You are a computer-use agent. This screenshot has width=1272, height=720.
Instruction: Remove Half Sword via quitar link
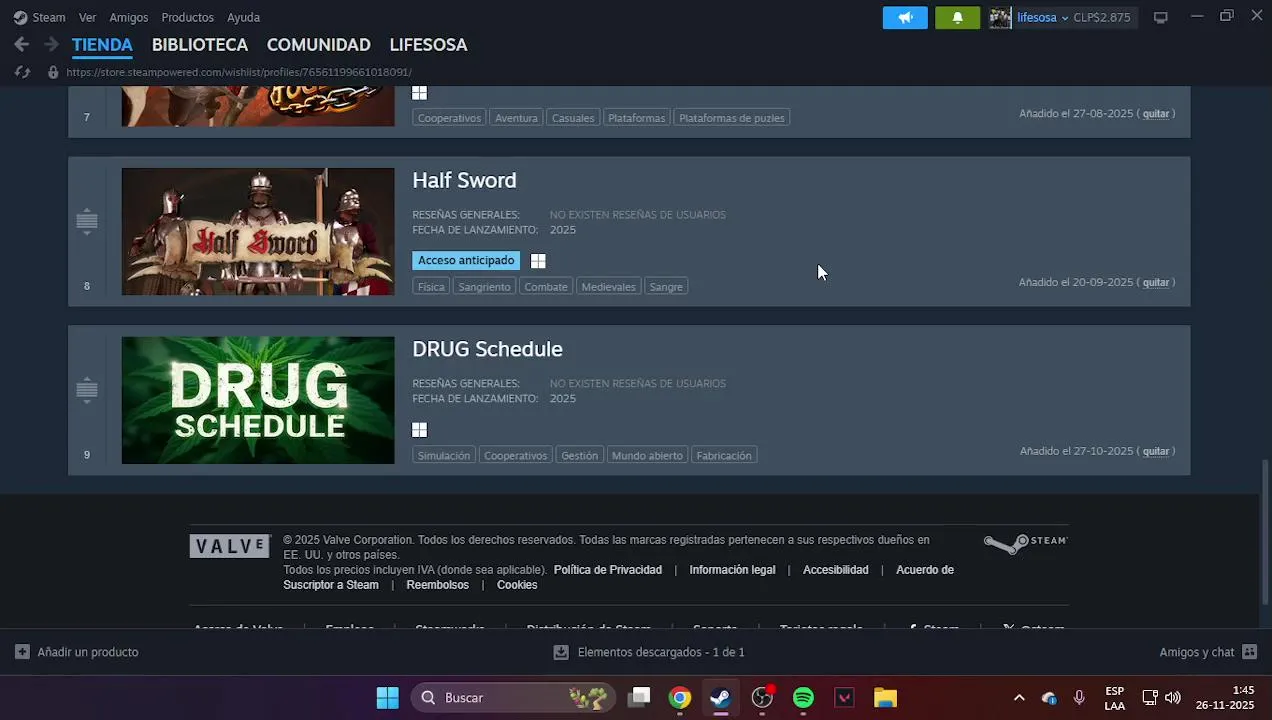1156,282
